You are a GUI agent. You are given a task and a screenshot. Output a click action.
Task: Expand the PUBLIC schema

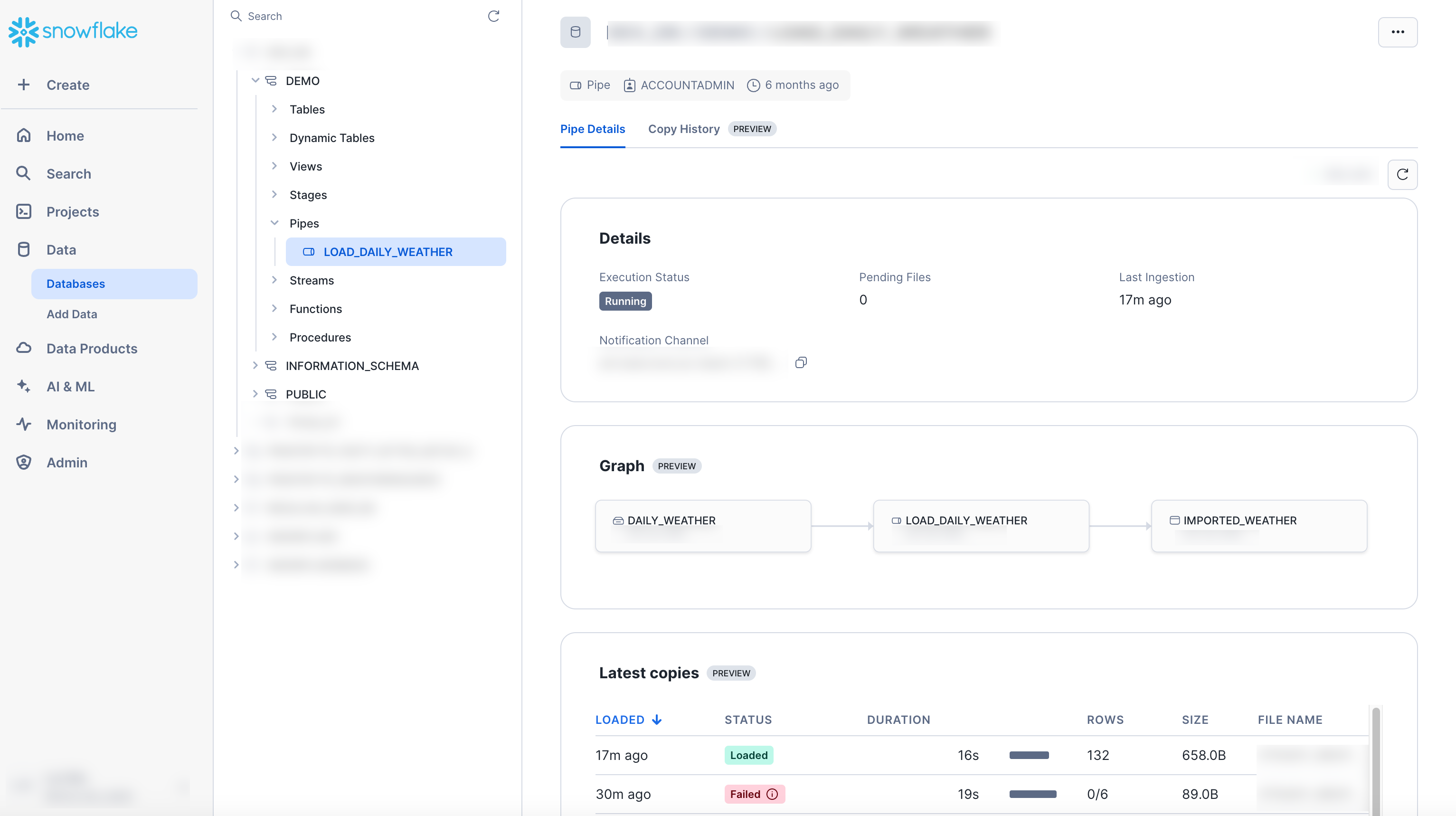click(x=255, y=394)
